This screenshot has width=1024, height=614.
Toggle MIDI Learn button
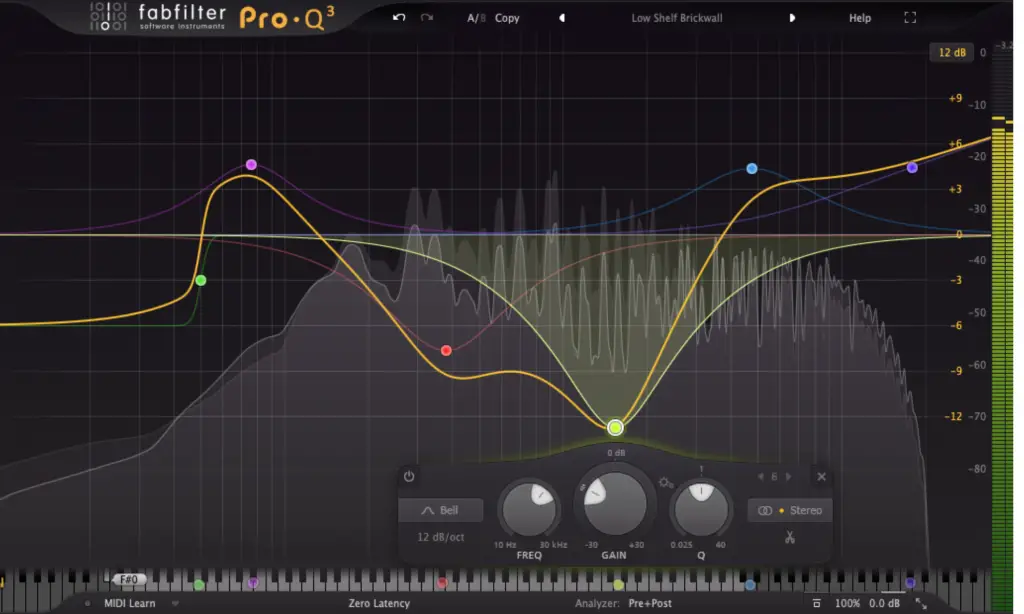[x=129, y=604]
